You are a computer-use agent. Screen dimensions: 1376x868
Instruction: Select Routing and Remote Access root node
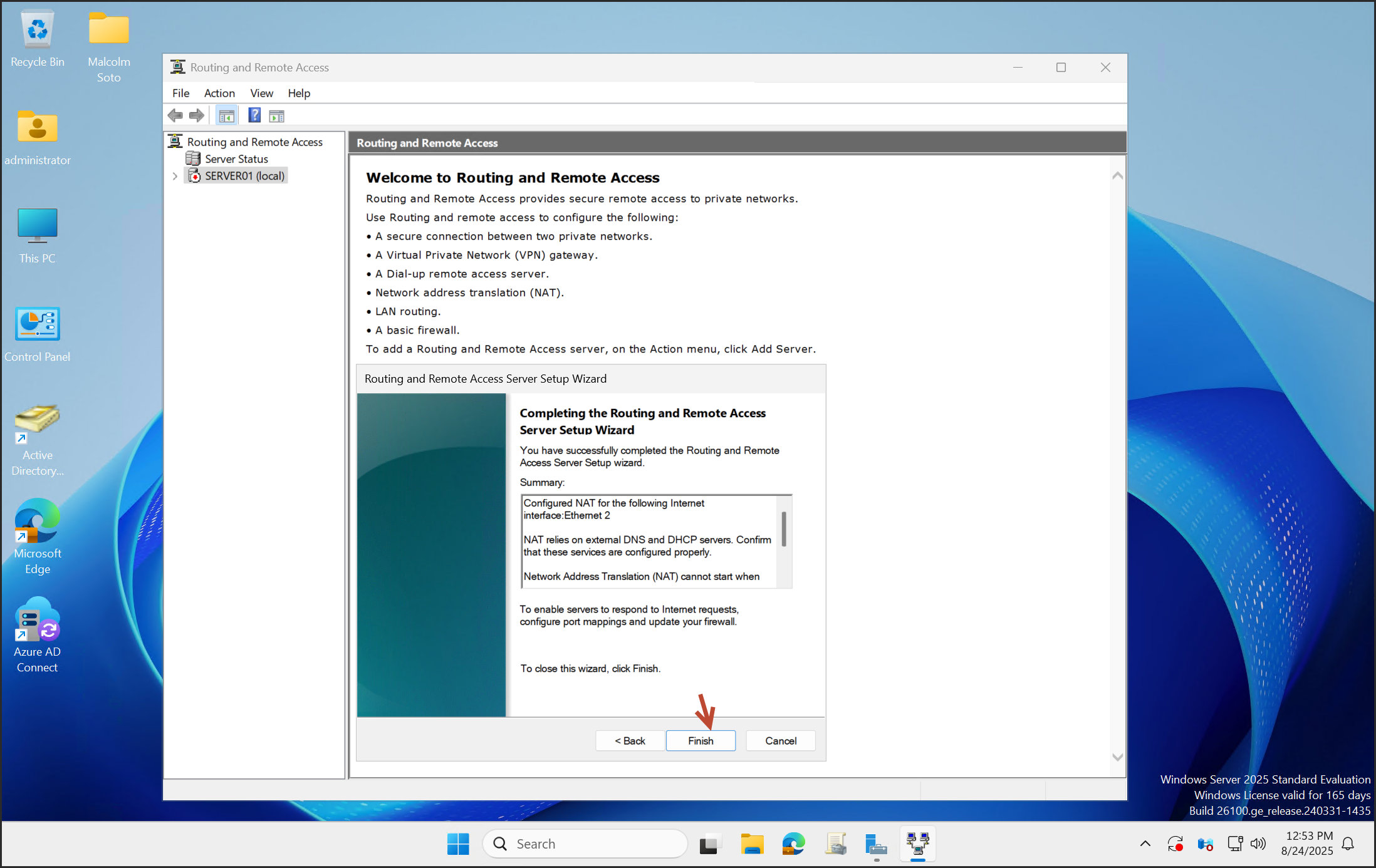pos(254,142)
